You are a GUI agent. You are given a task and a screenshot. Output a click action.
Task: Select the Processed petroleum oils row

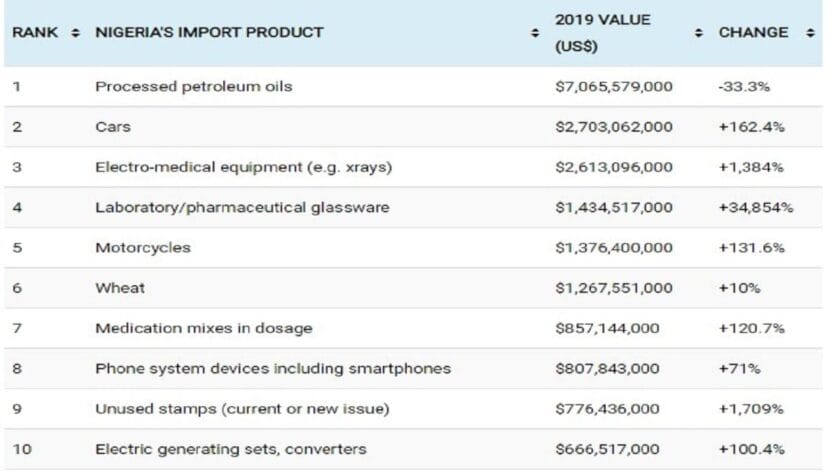point(194,87)
